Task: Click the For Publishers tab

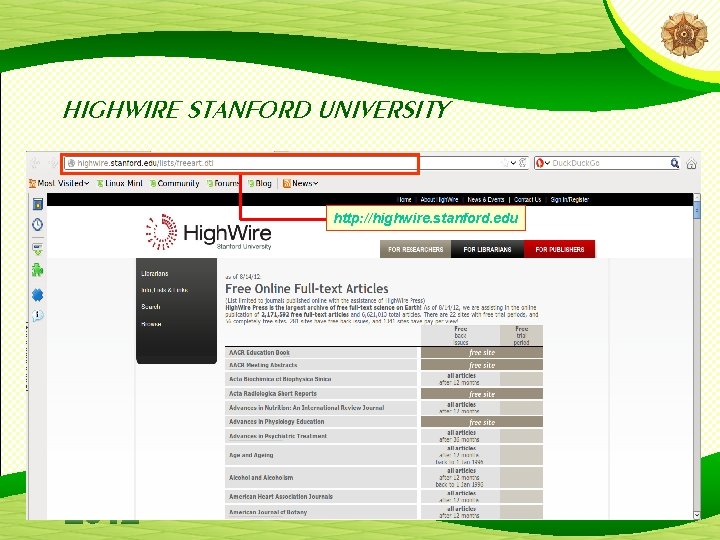Action: click(559, 249)
